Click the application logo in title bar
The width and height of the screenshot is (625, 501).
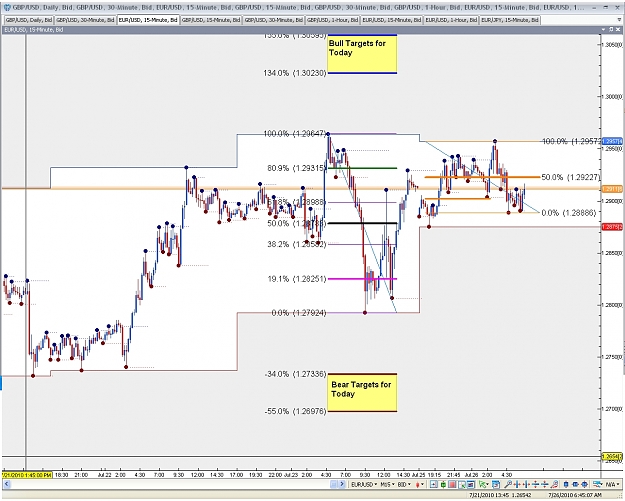point(7,7)
